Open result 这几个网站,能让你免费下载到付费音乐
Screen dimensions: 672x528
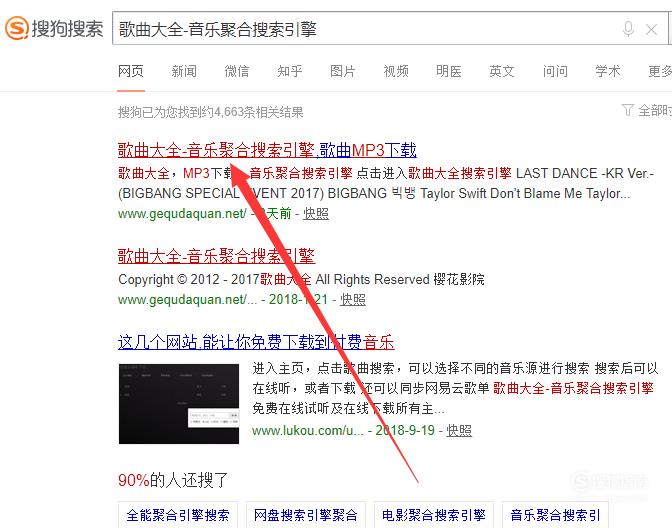[x=256, y=342]
